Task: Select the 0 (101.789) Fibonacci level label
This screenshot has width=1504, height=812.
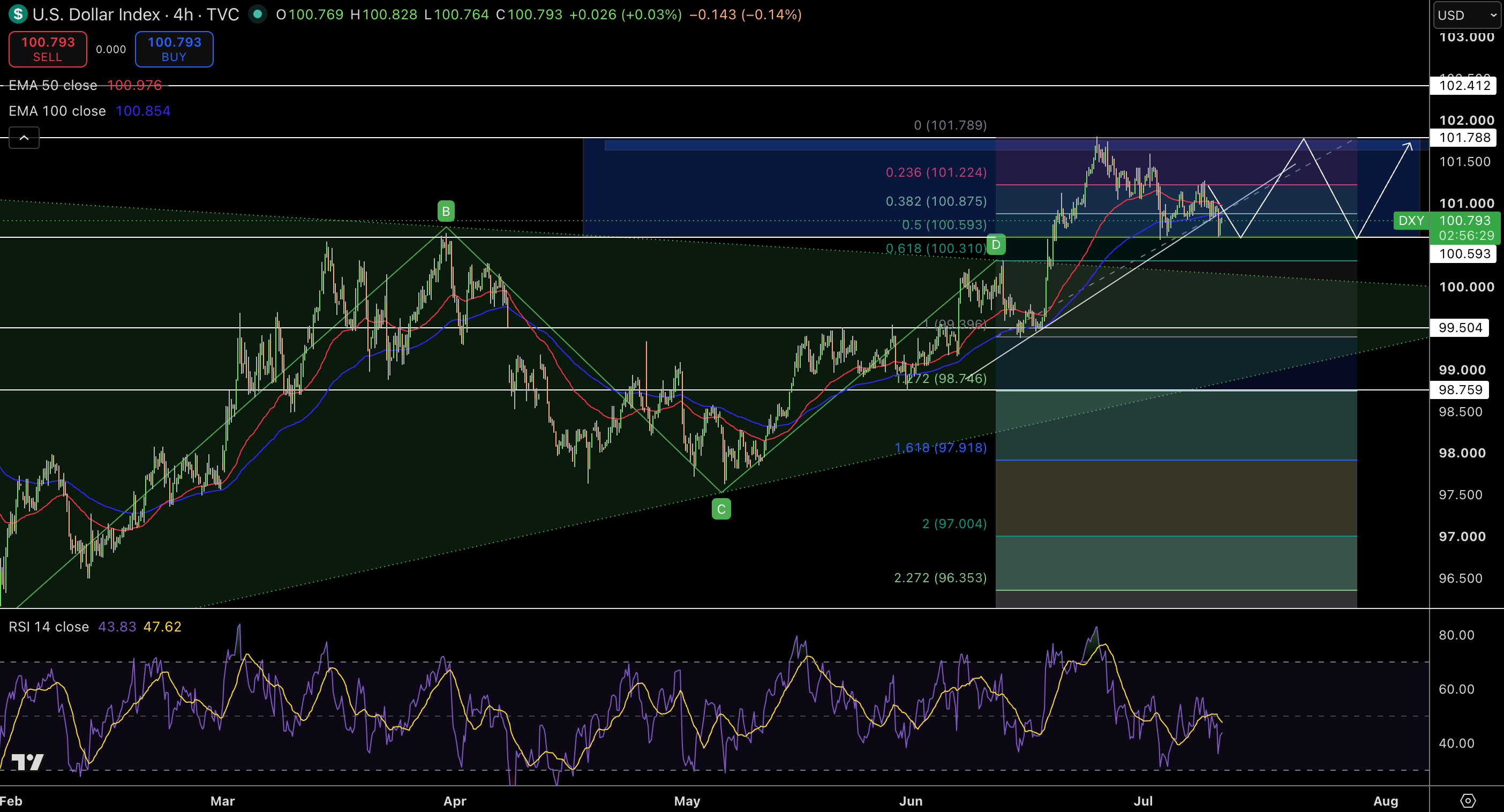Action: tap(951, 125)
